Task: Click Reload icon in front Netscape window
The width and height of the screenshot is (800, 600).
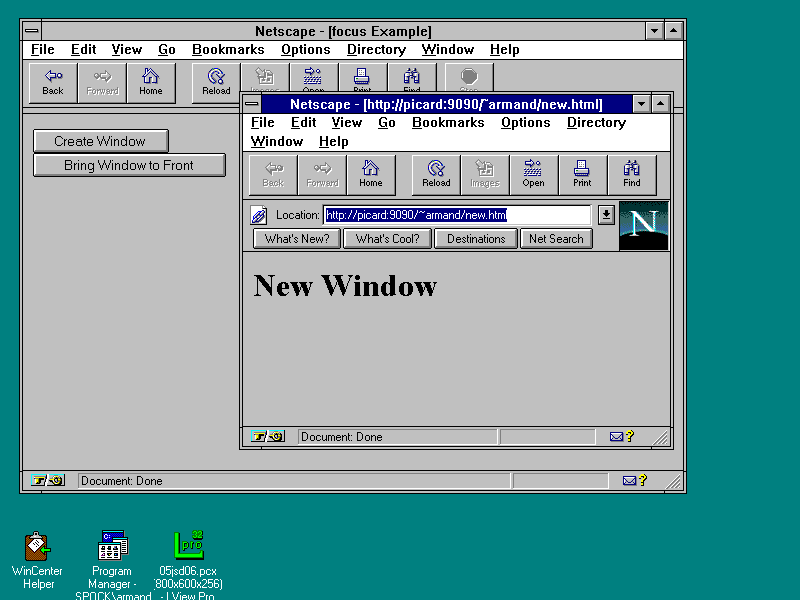Action: (436, 174)
